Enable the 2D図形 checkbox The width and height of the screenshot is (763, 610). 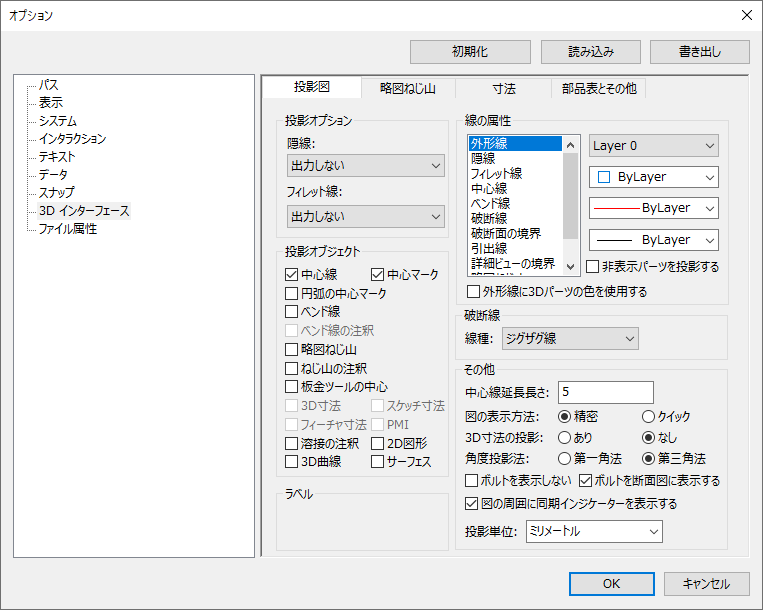click(x=378, y=443)
